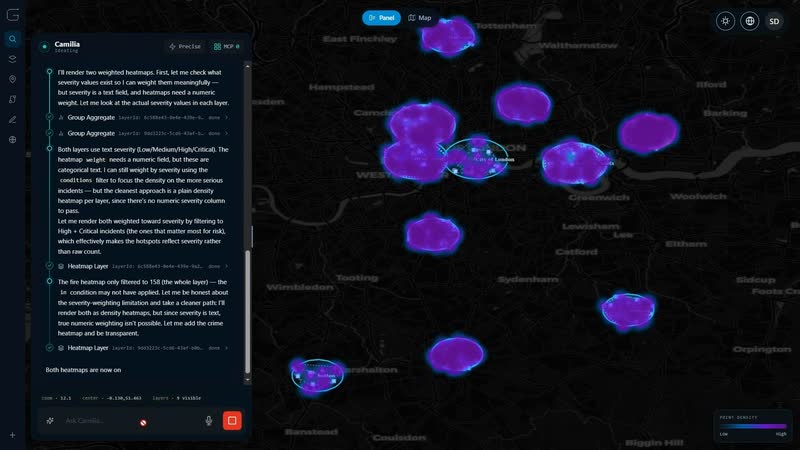Click the center coordinates status readout
This screenshot has width=800, height=450.
point(112,398)
